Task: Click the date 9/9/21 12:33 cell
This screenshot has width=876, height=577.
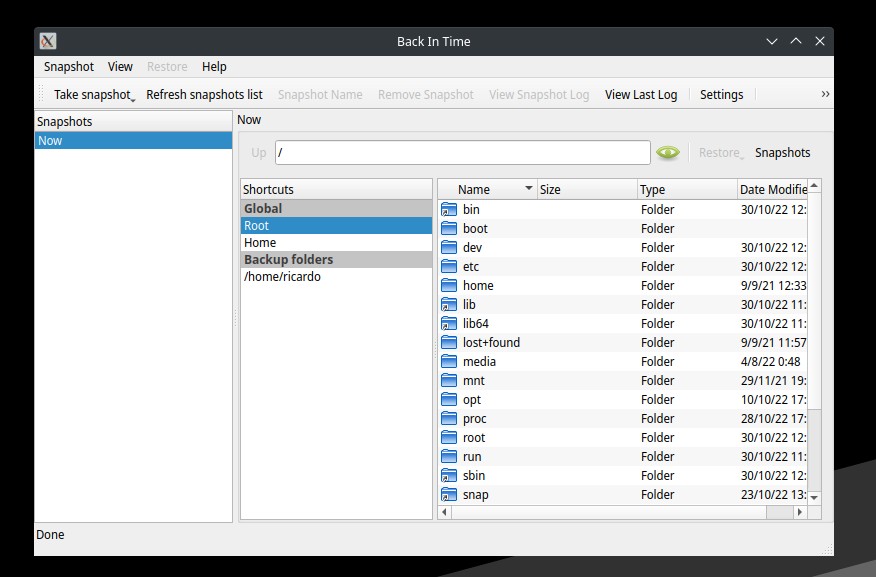Action: point(773,285)
